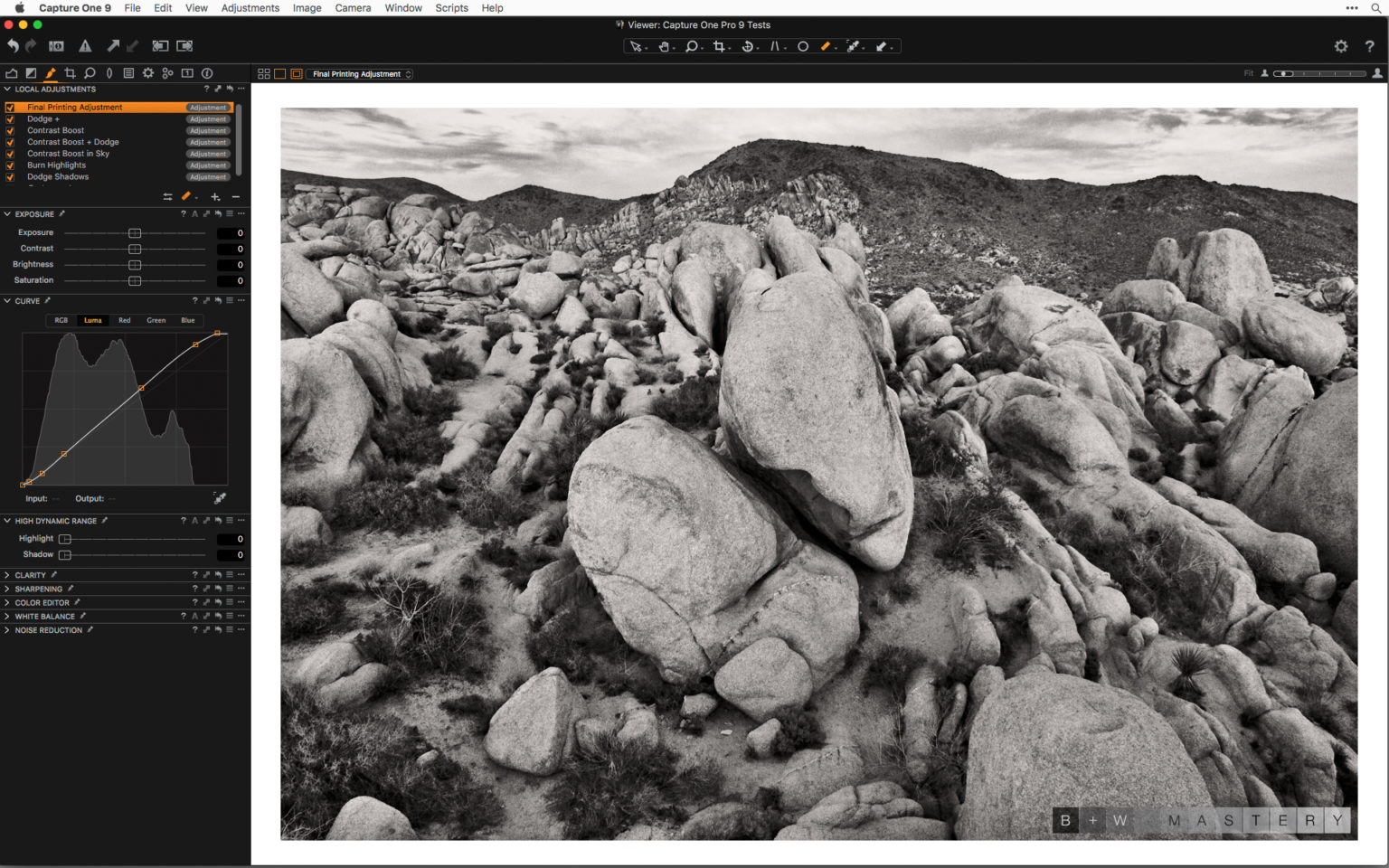This screenshot has height=868, width=1389.
Task: Open the Final Printing Adjustment dropdown above the viewer
Action: click(x=359, y=74)
